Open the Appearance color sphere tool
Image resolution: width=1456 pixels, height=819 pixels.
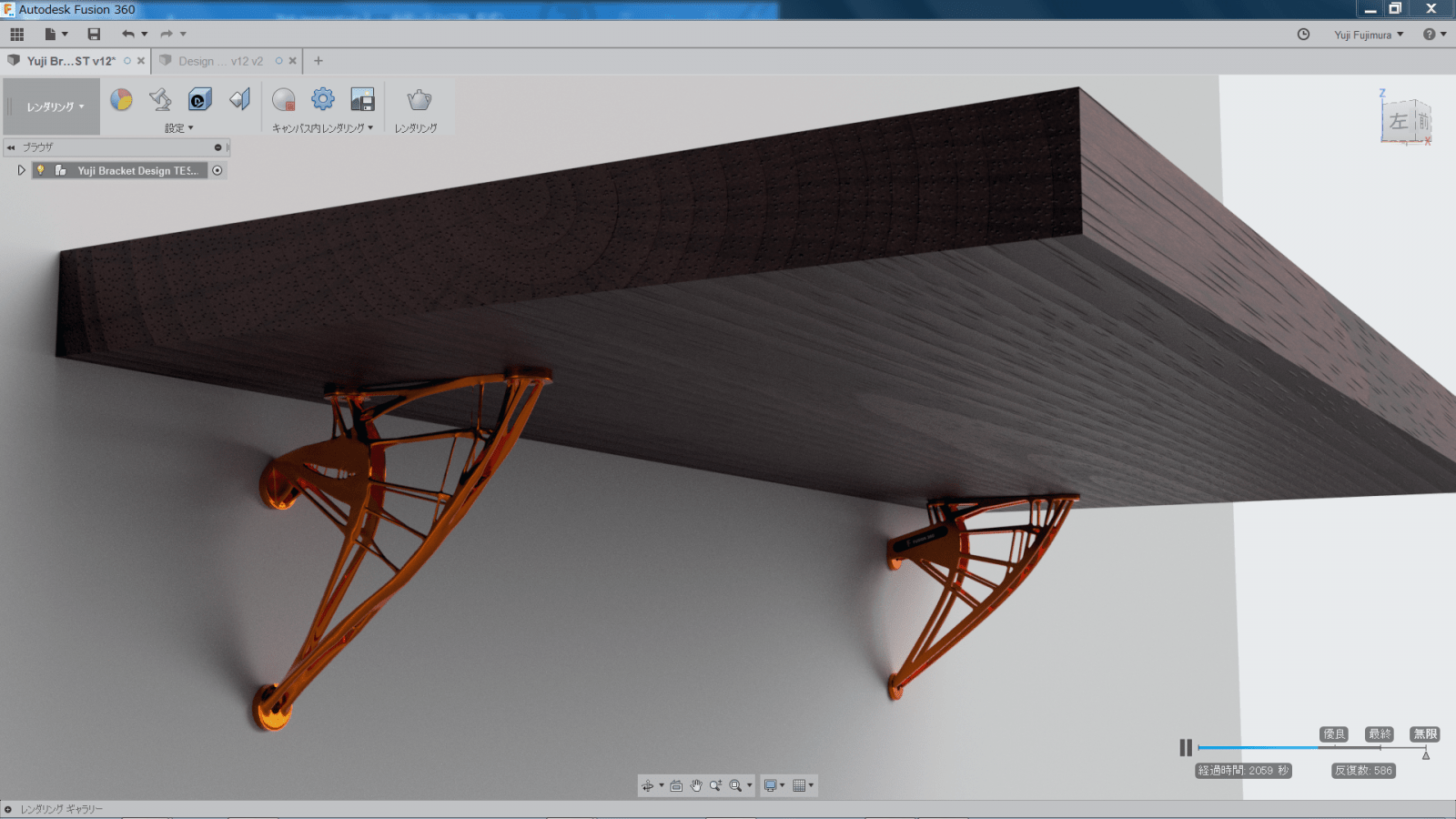point(121,99)
